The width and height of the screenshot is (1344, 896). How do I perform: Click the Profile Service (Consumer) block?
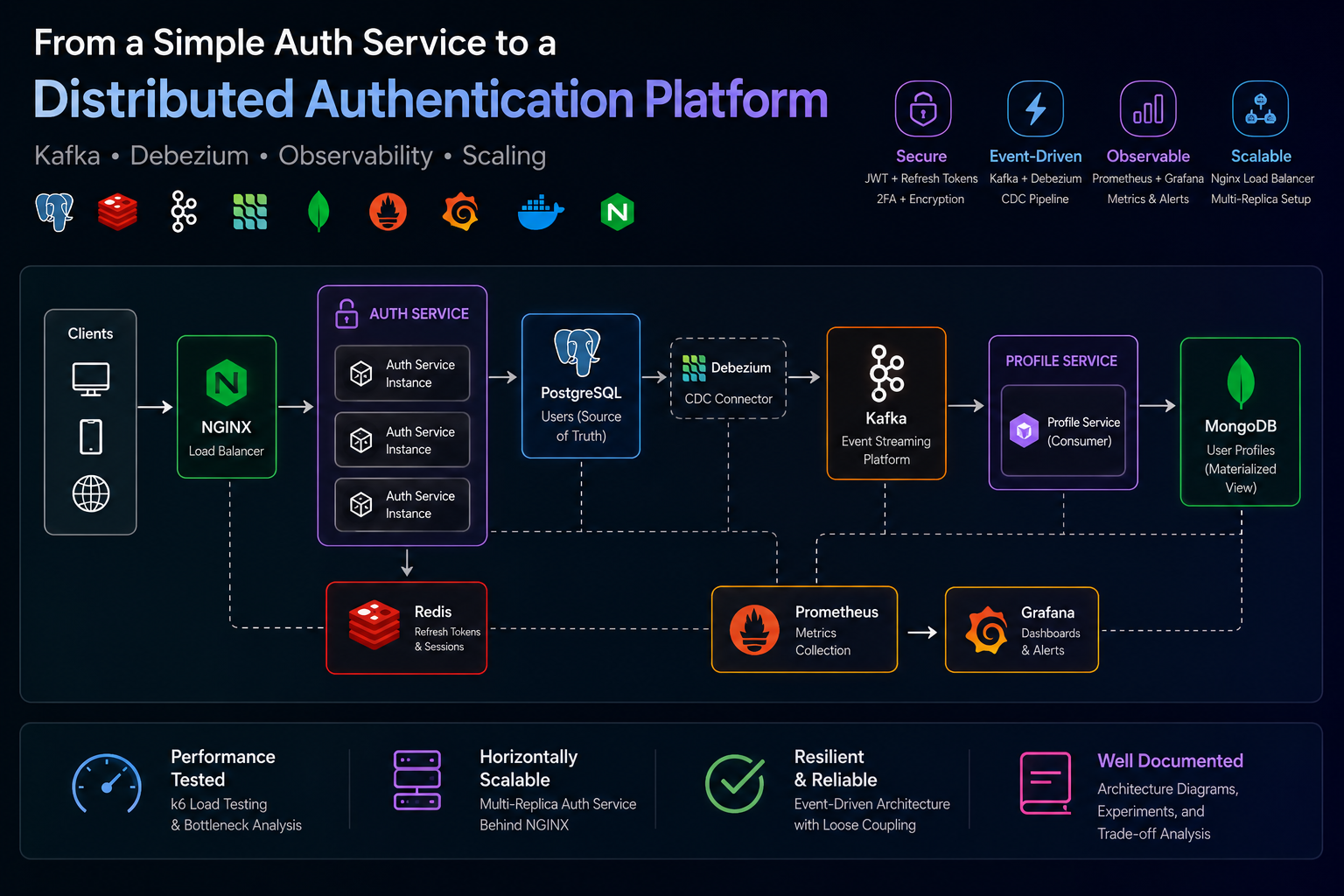(1063, 430)
